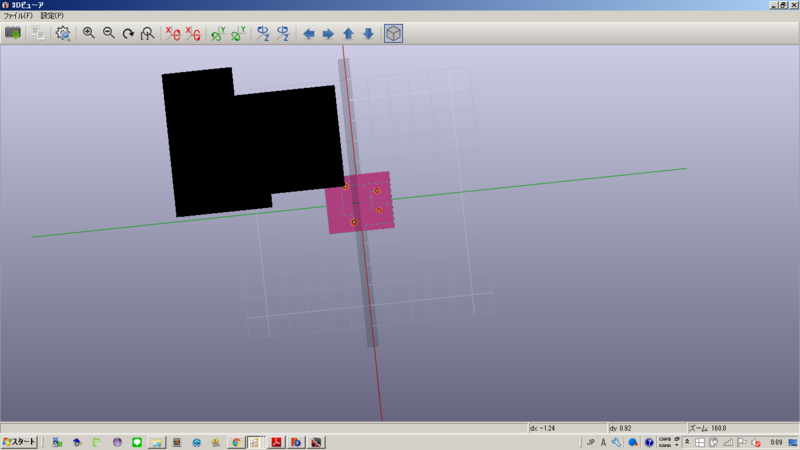Click the purple sphere taskbar icon

click(117, 442)
